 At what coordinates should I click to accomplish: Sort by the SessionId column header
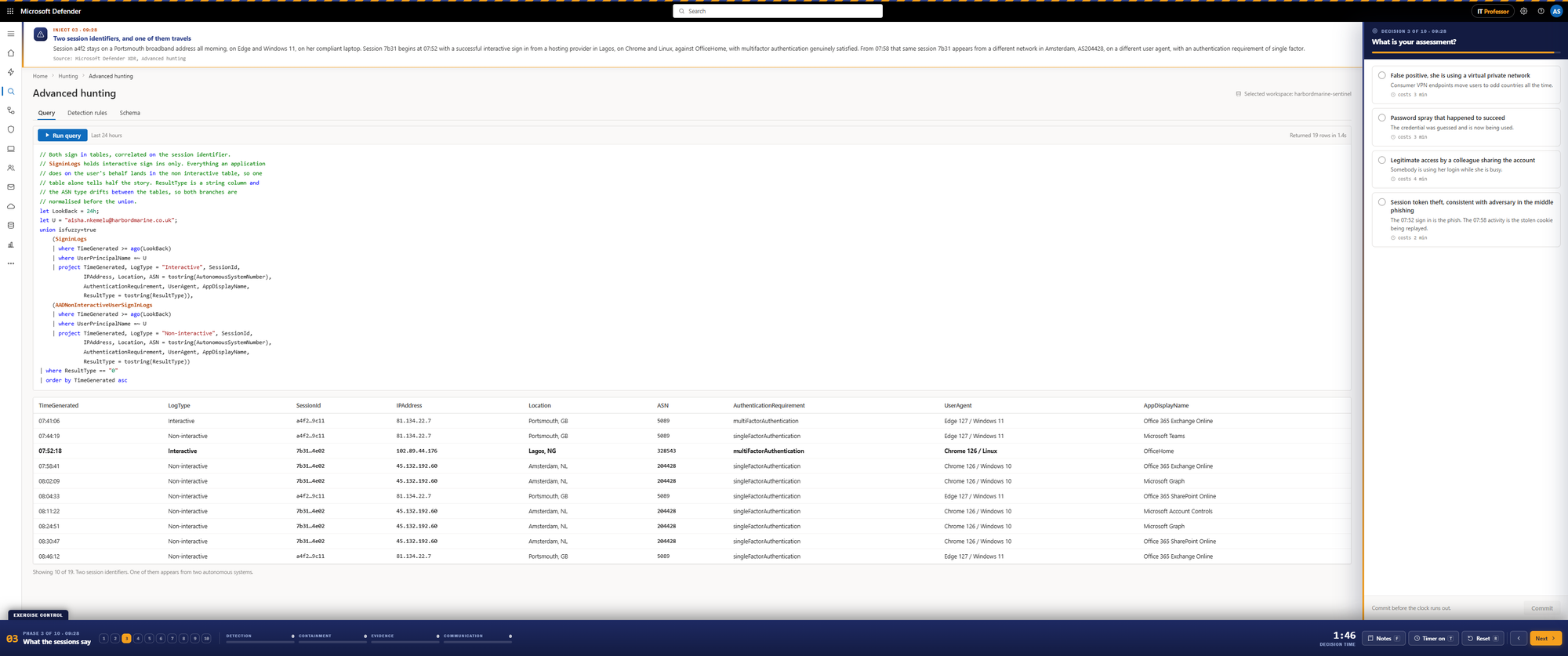point(308,406)
